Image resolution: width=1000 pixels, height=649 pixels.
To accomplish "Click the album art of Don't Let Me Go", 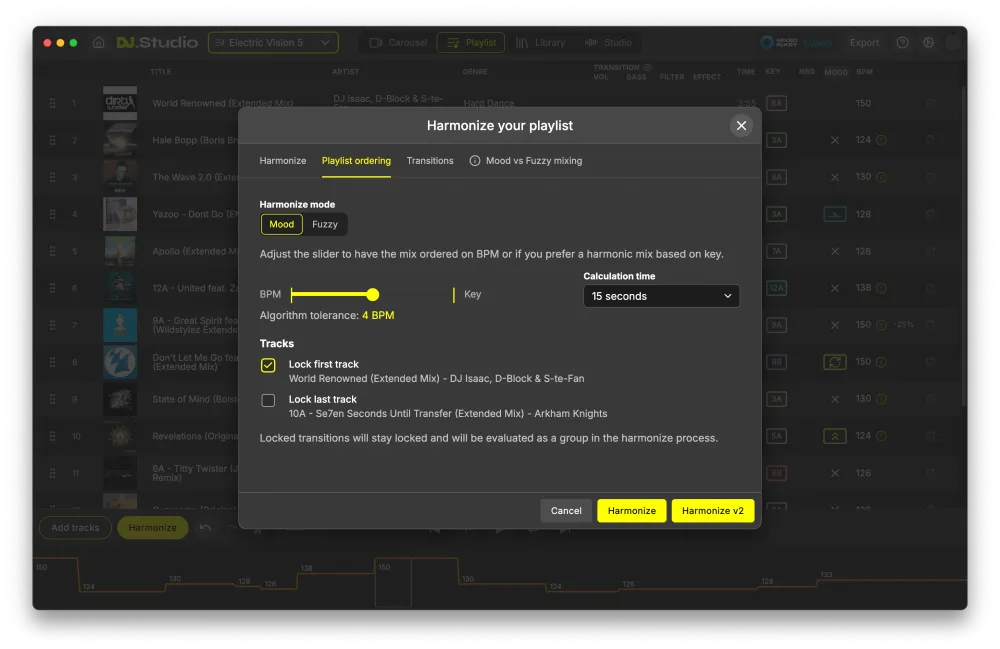I will coord(120,362).
